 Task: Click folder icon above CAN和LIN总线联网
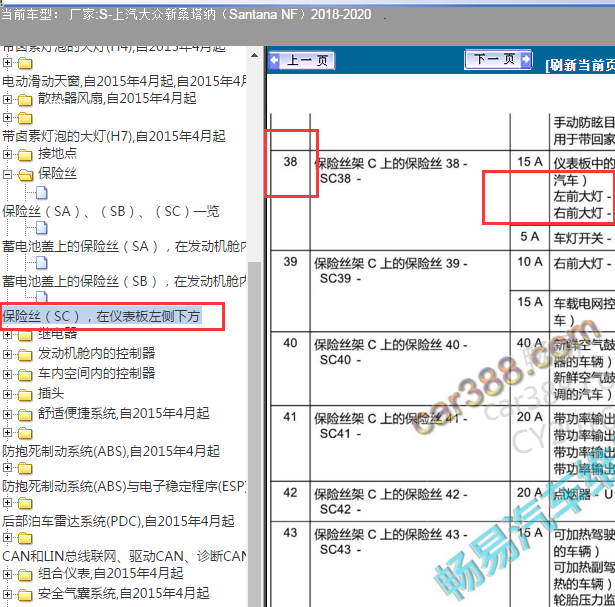(x=25, y=539)
